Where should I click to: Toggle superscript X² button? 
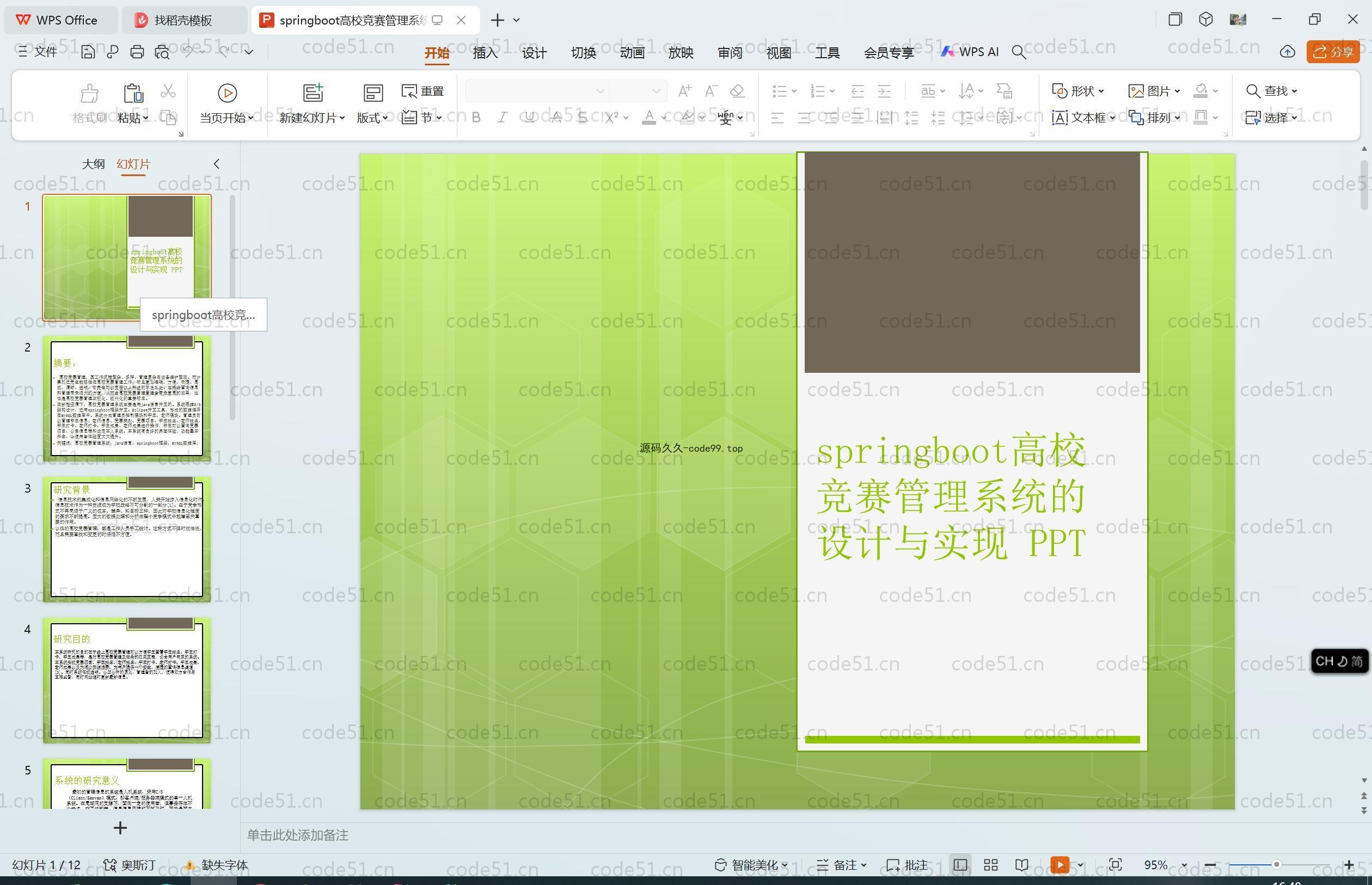[x=611, y=118]
